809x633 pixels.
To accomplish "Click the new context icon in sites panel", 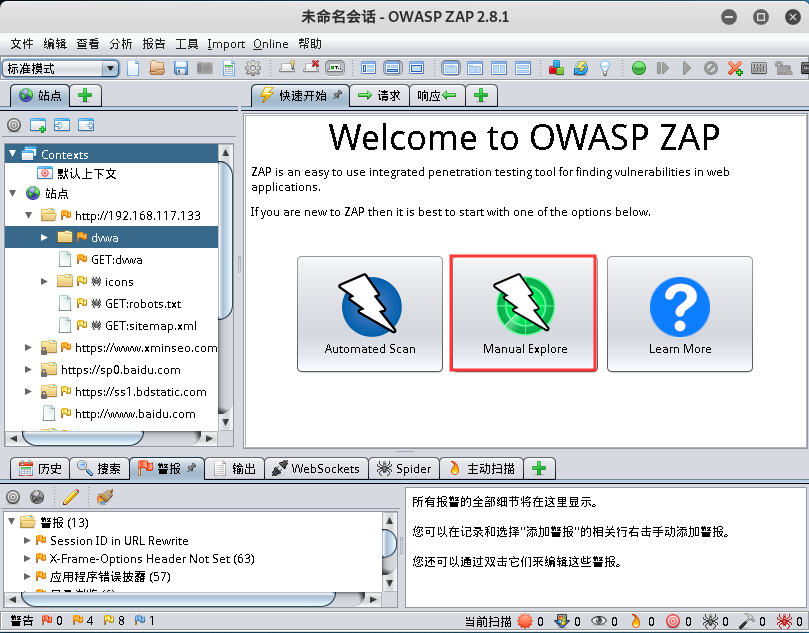I will [38, 125].
